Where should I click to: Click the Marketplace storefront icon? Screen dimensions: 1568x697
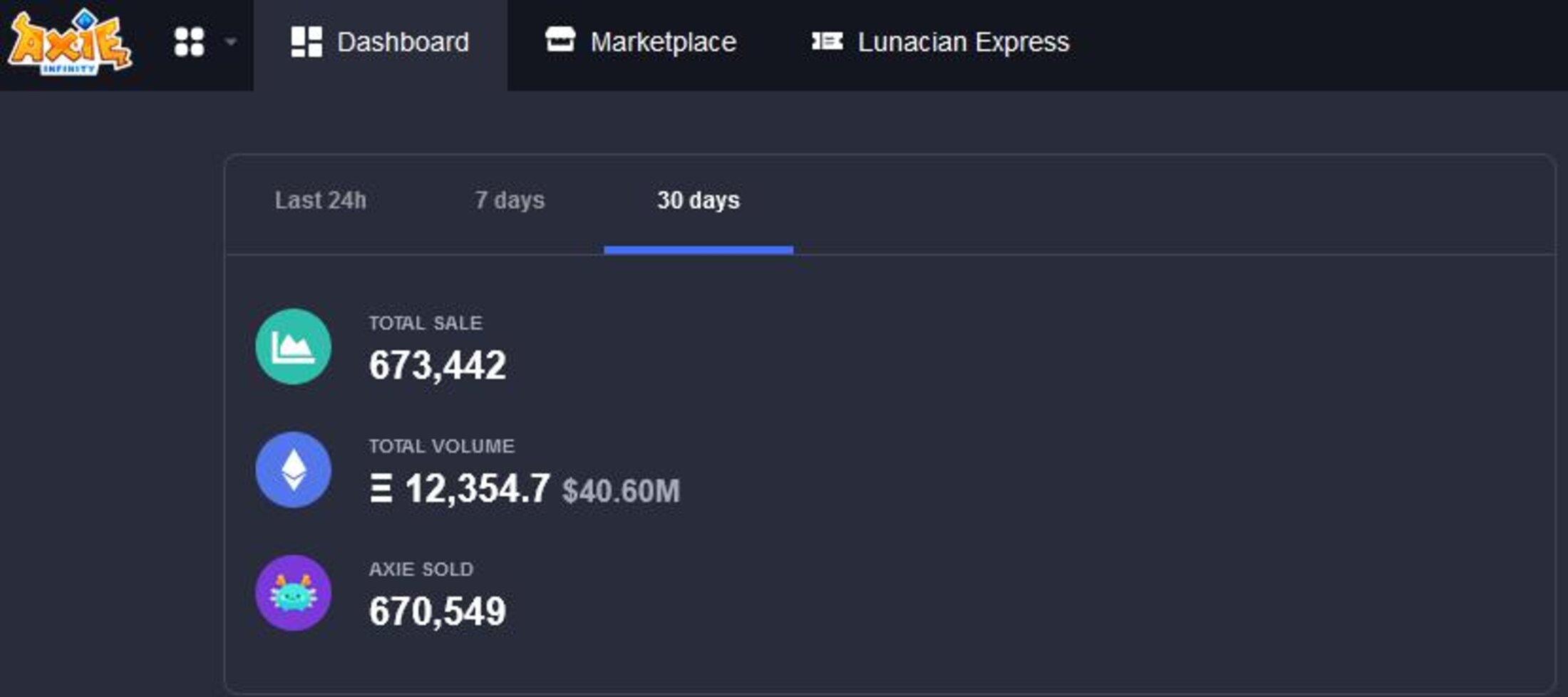pyautogui.click(x=560, y=40)
